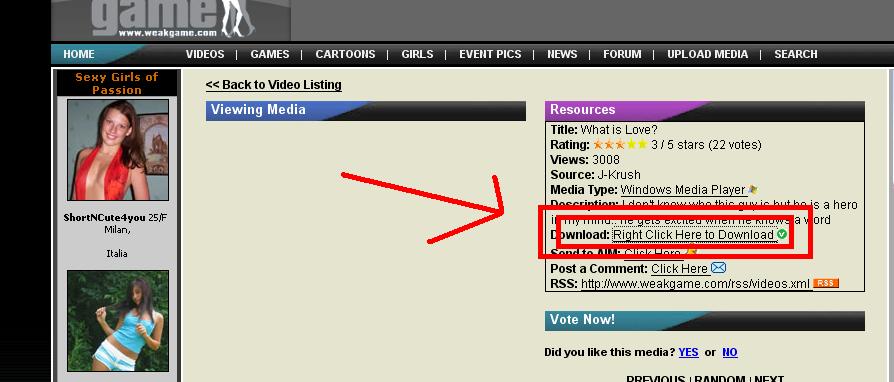894x382 pixels.
Task: Click the weakgame.com site logo
Action: pyautogui.click(x=171, y=19)
